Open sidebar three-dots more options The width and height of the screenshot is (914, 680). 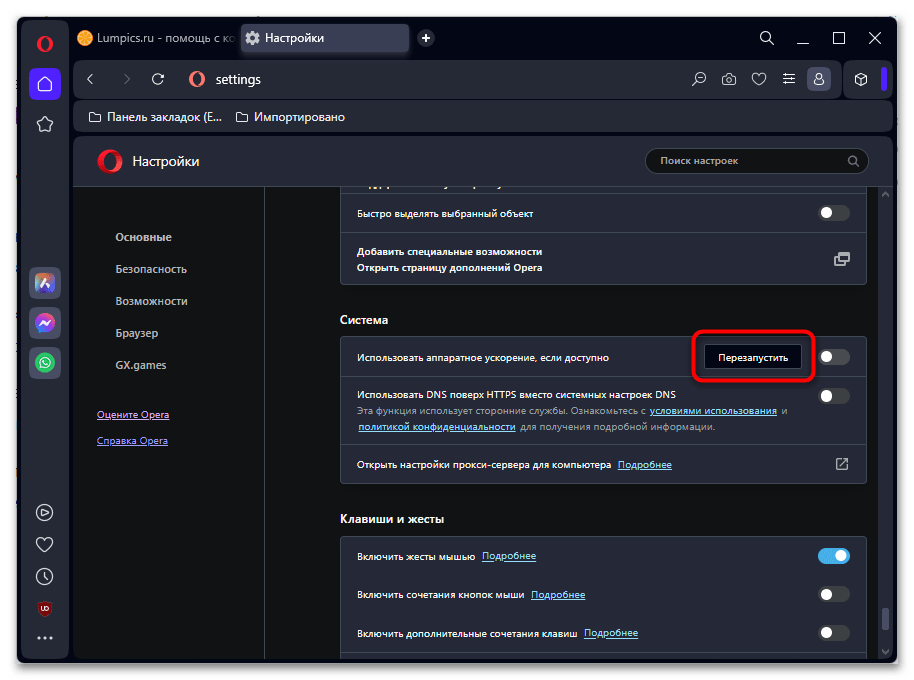click(45, 639)
